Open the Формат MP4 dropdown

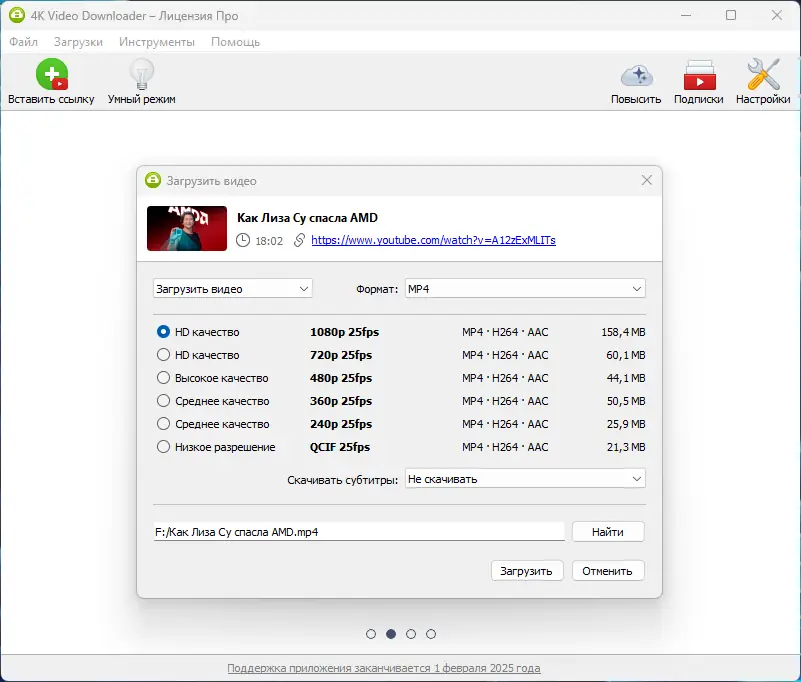tap(525, 289)
